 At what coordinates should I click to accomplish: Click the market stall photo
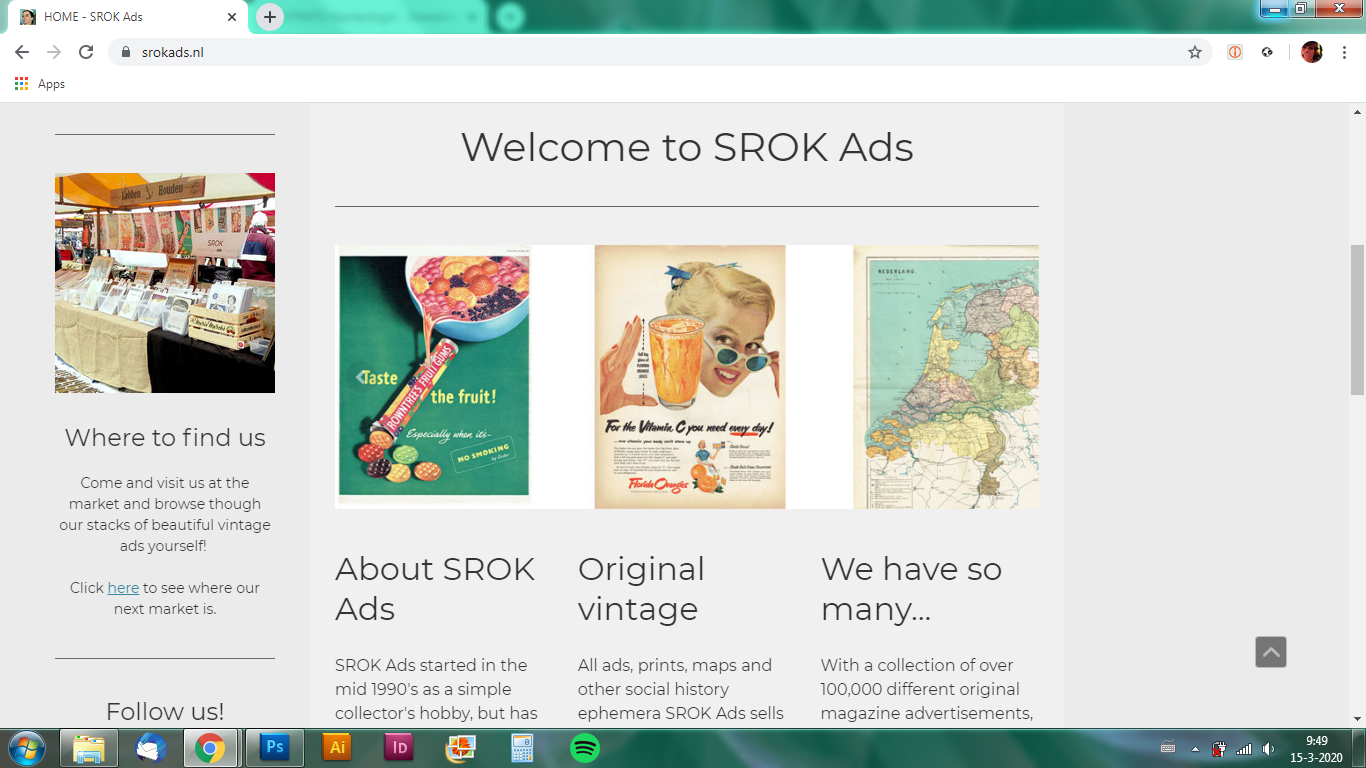coord(165,283)
